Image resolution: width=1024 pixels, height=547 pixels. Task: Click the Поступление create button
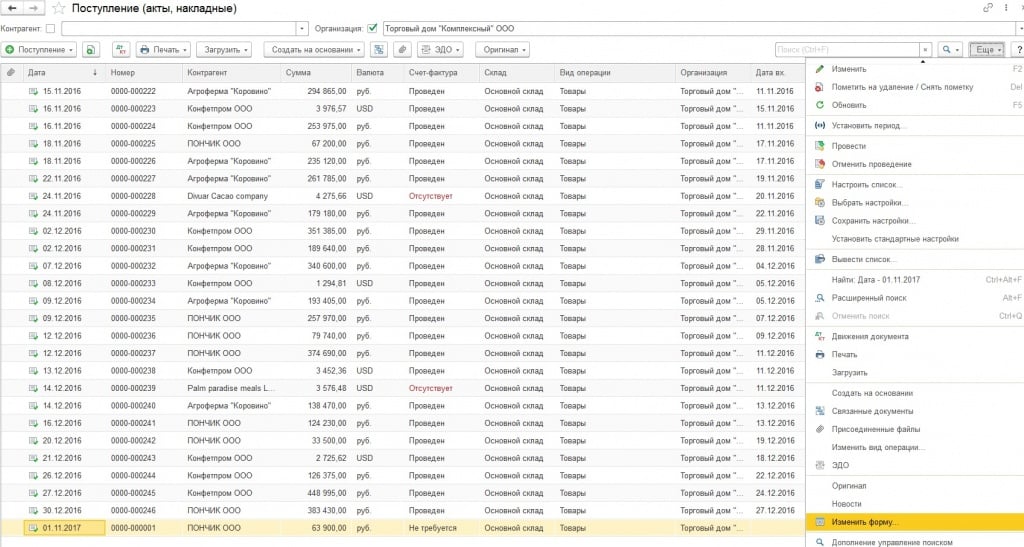[40, 49]
